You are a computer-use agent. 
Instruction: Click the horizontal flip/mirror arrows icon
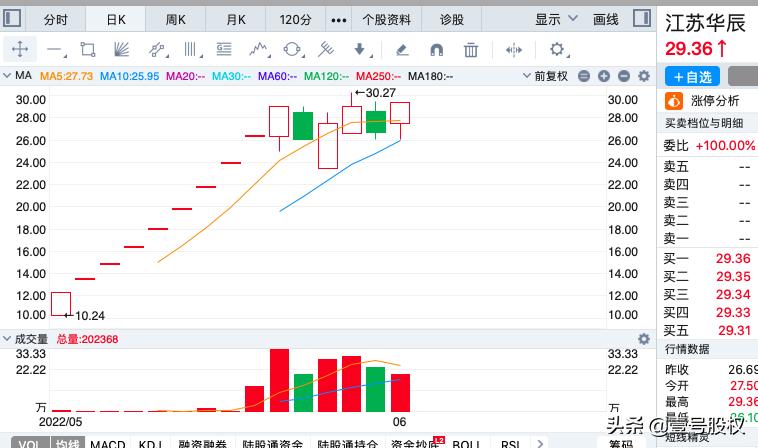[x=513, y=49]
